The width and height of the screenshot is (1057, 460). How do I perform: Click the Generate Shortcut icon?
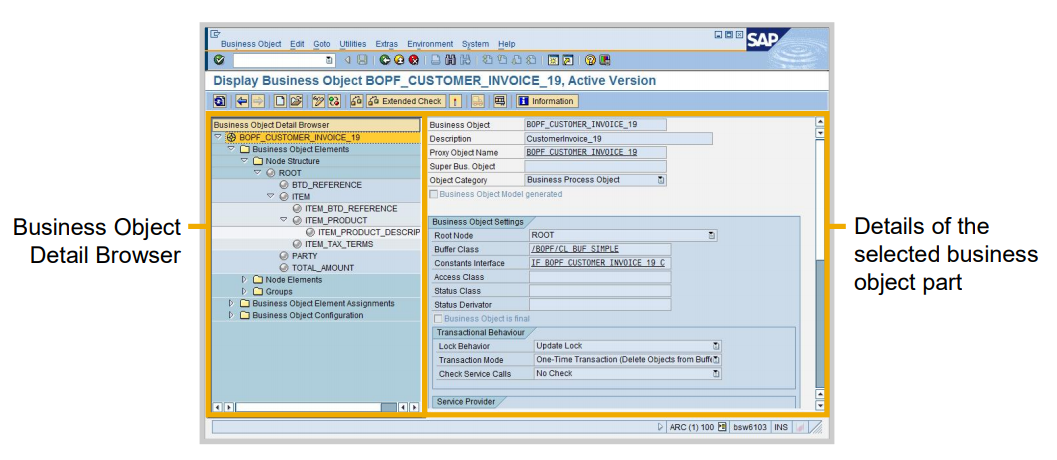tap(568, 60)
